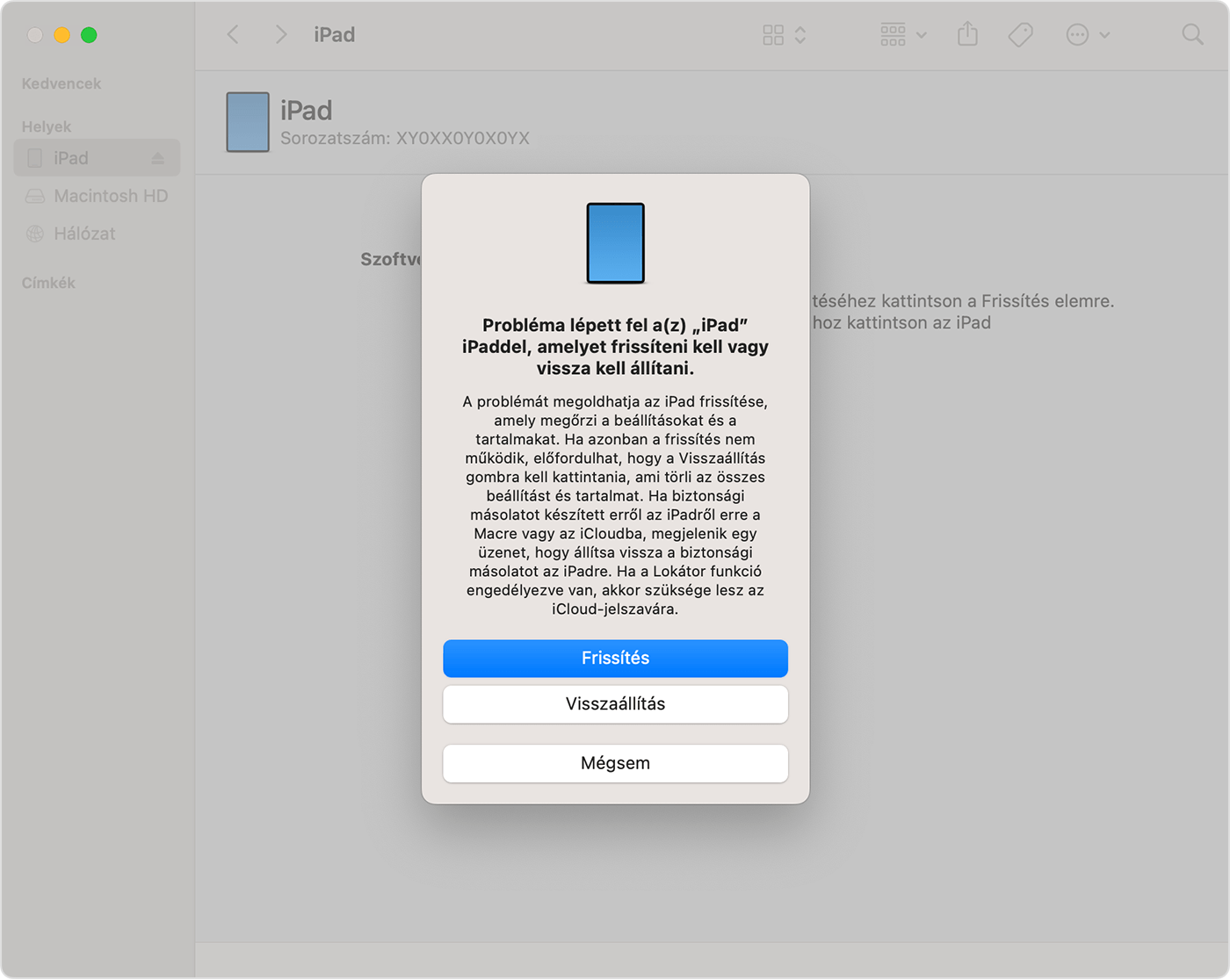Expand the chevron beside the ellipsis icon
The width and height of the screenshot is (1230, 980).
(x=1103, y=34)
